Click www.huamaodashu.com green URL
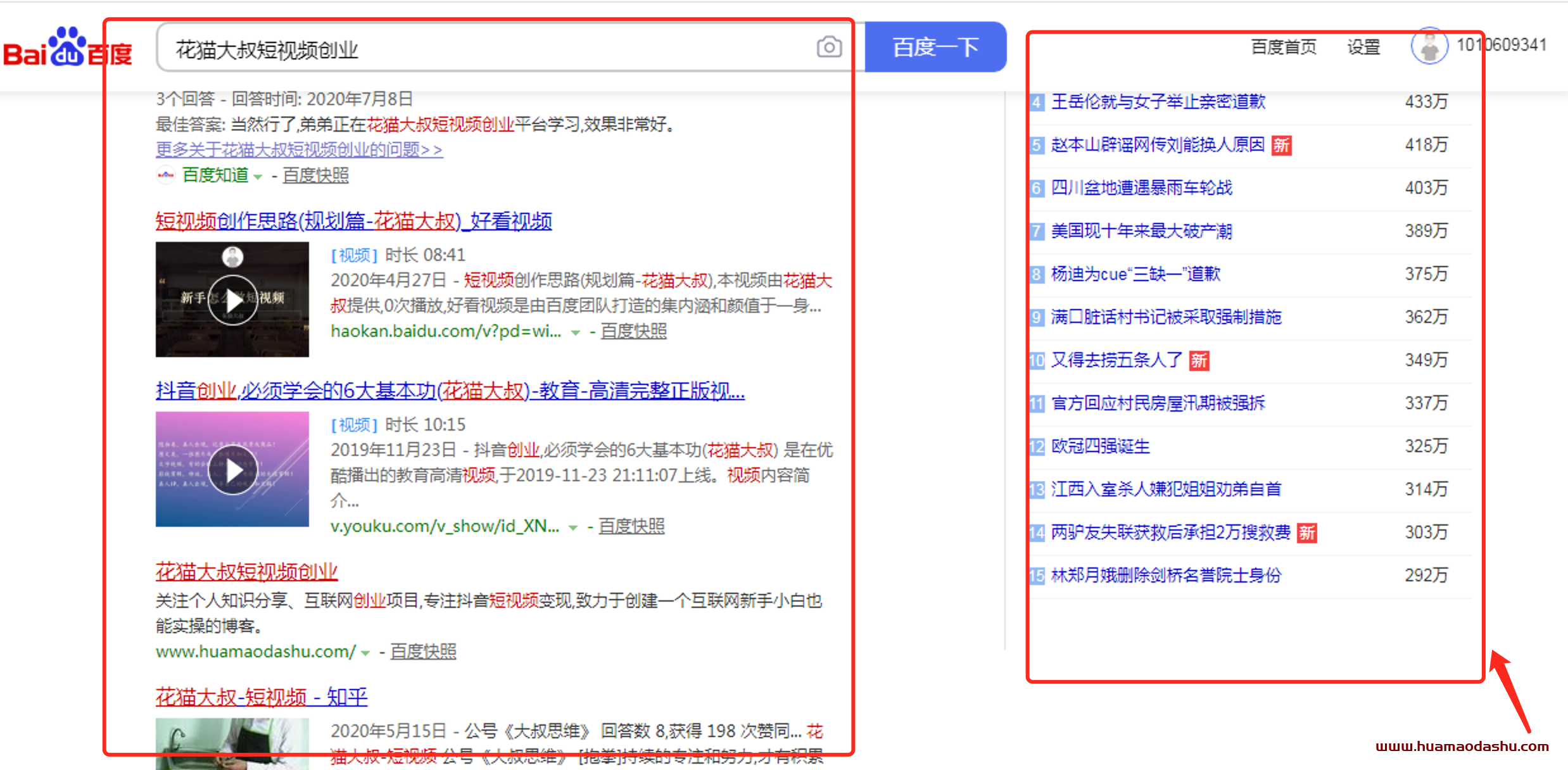 [256, 652]
